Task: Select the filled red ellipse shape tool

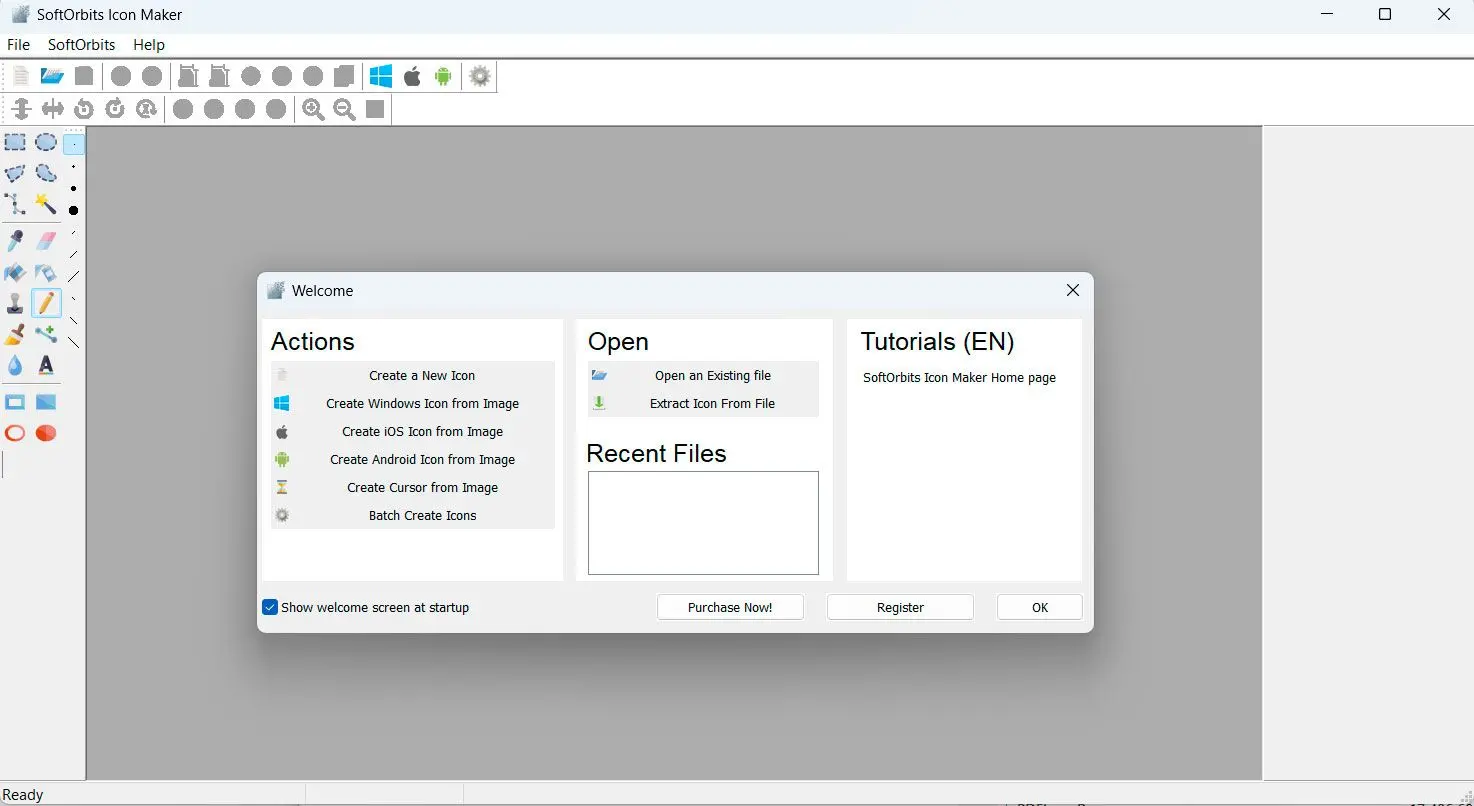Action: pos(46,433)
